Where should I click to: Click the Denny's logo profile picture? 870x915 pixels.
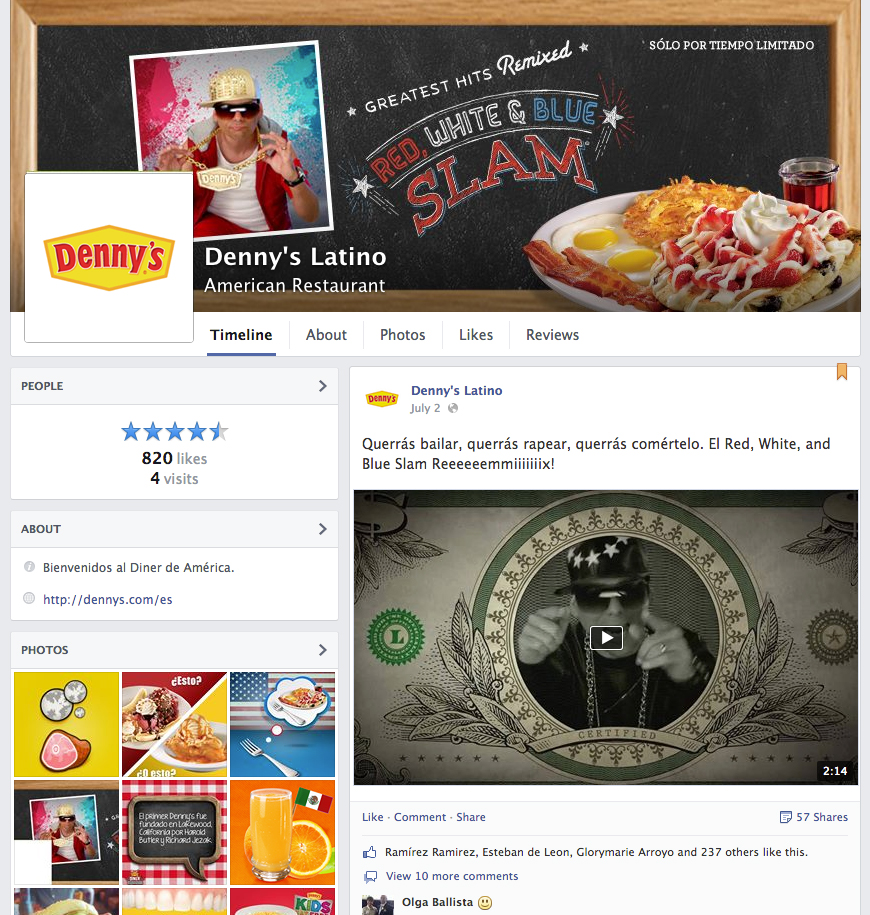(109, 257)
